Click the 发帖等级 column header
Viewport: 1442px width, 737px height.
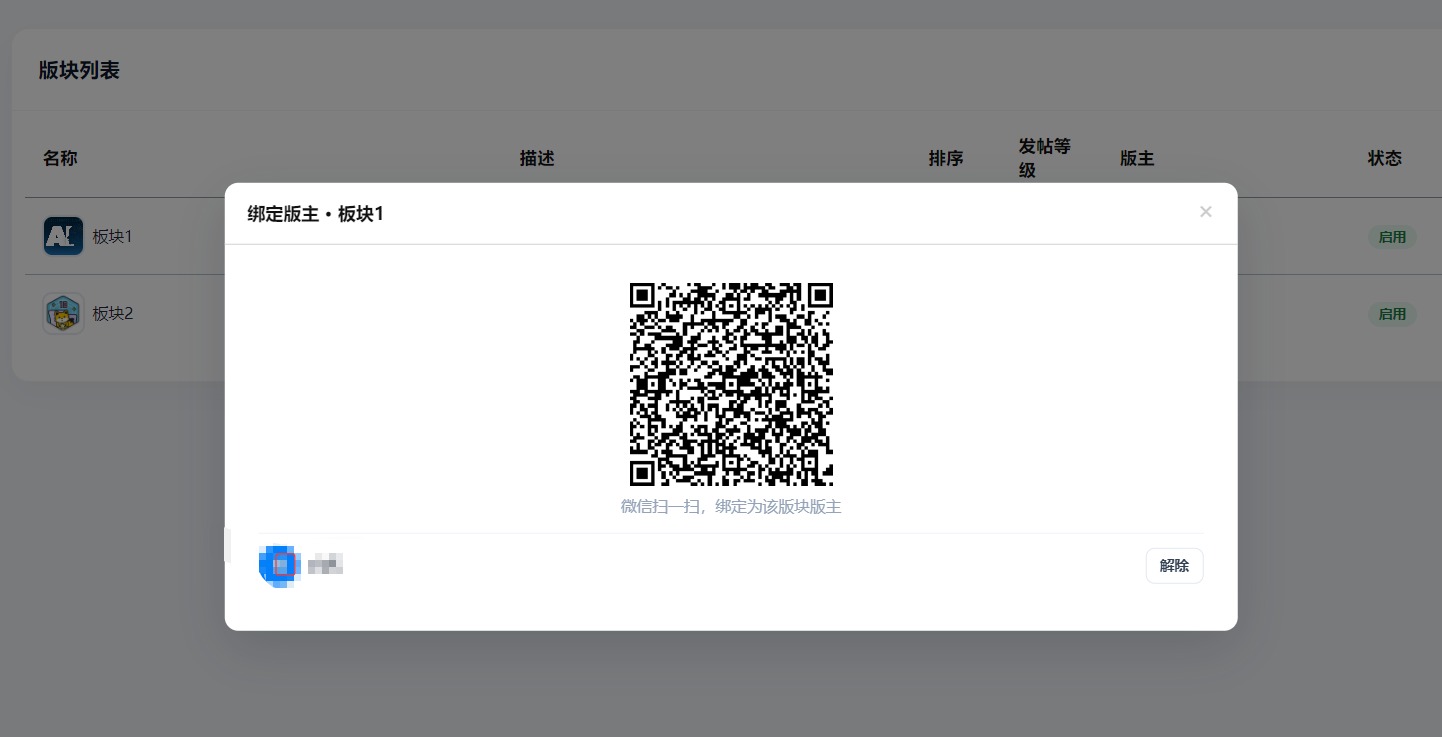pyautogui.click(x=1045, y=158)
